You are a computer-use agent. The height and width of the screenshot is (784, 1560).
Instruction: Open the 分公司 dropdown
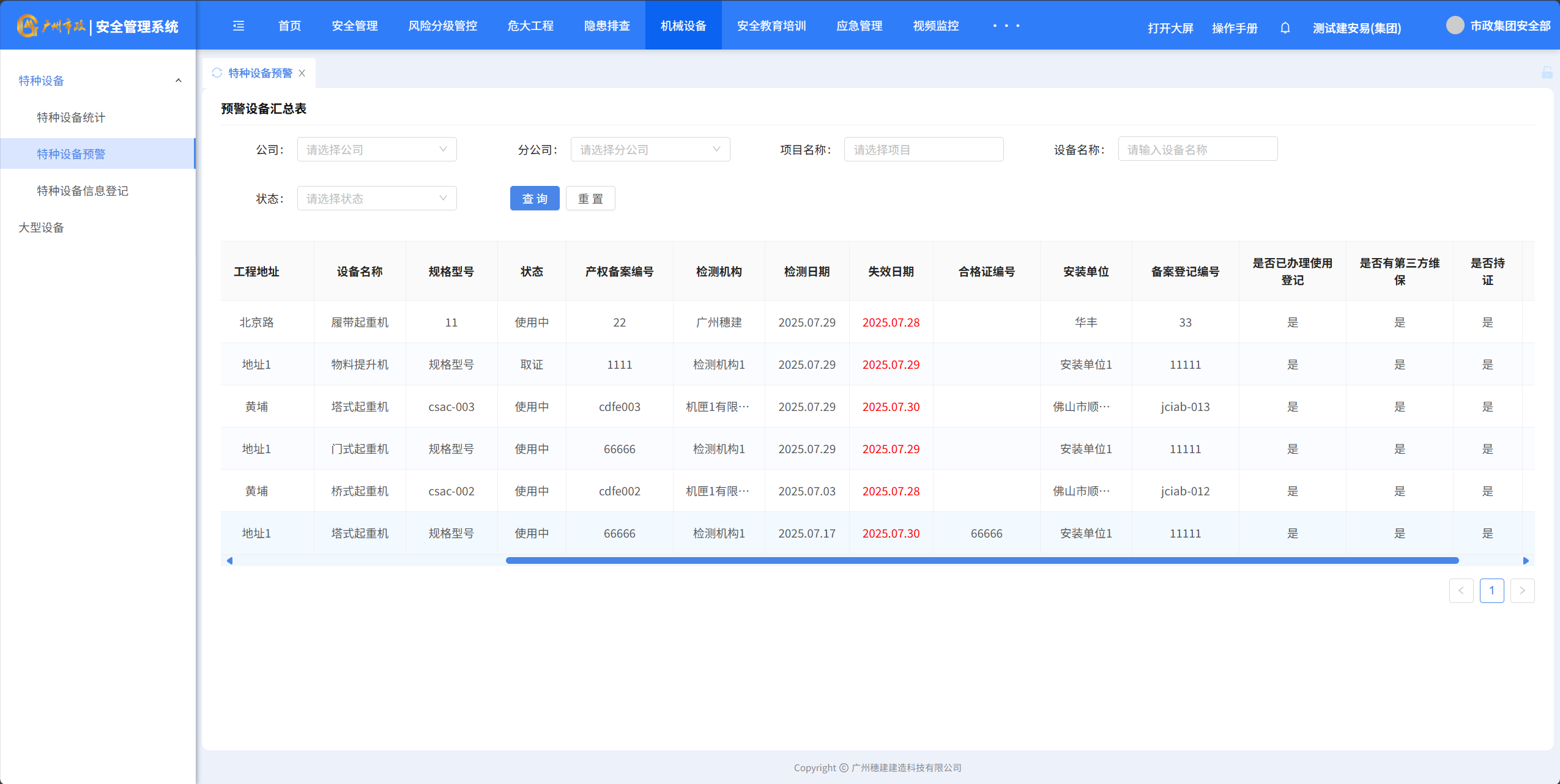coord(650,149)
